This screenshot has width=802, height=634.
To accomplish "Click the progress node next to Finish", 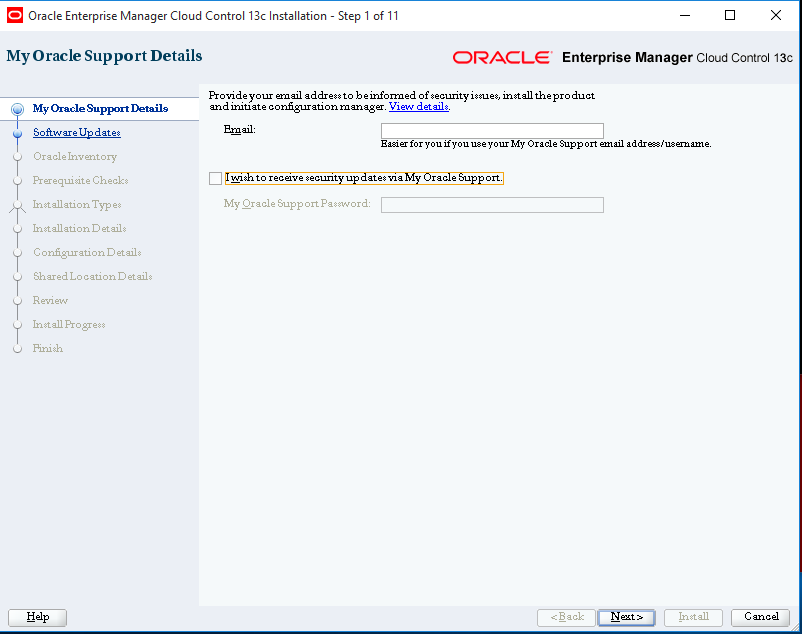I will (17, 348).
